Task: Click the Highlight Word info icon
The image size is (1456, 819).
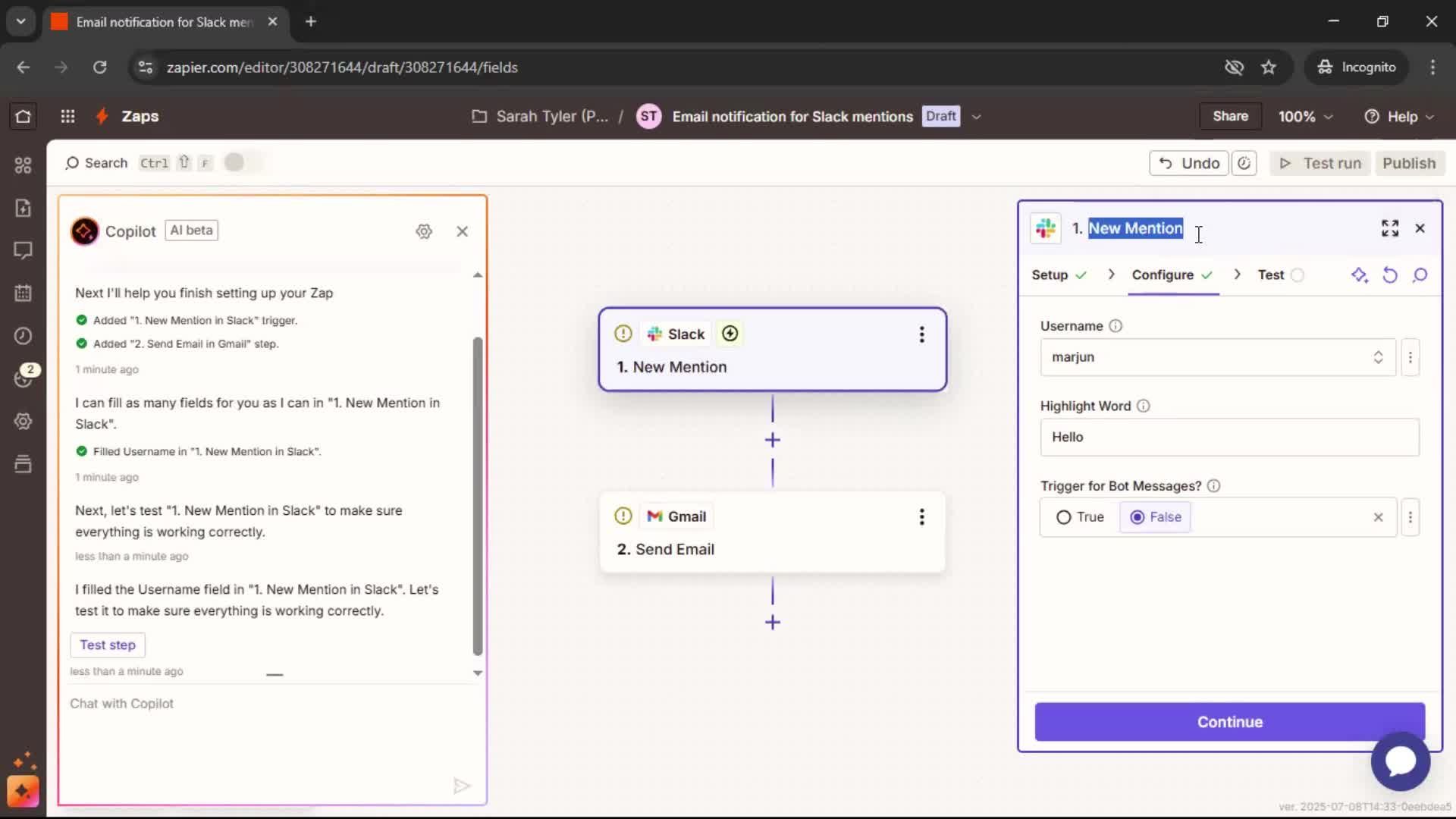Action: (x=1144, y=406)
